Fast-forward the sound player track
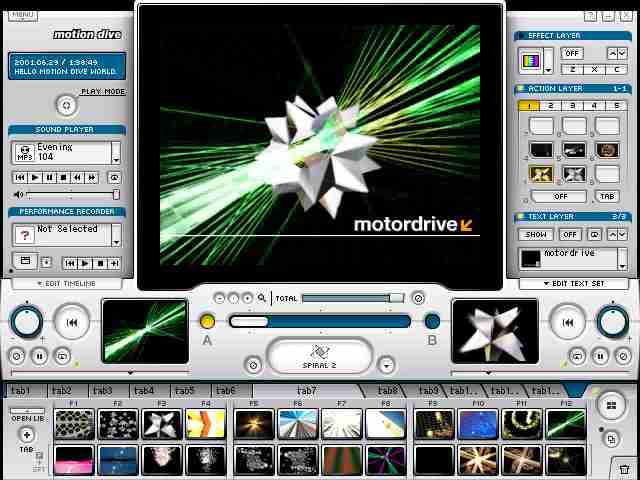The width and height of the screenshot is (640, 480). pyautogui.click(x=91, y=178)
